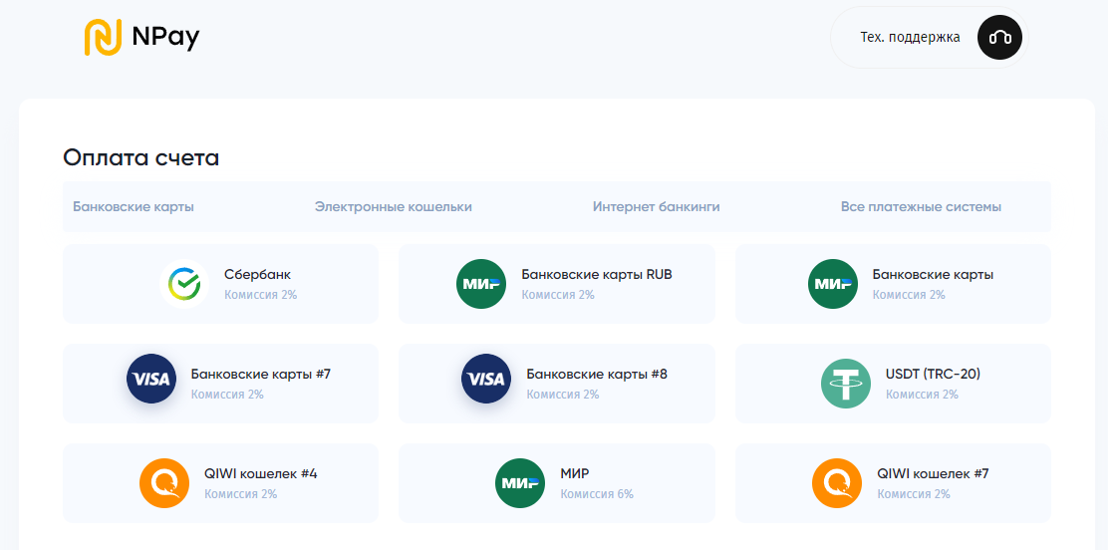Click VISA logo for Банковские карты #8
Image resolution: width=1108 pixels, height=550 pixels.
pos(486,379)
